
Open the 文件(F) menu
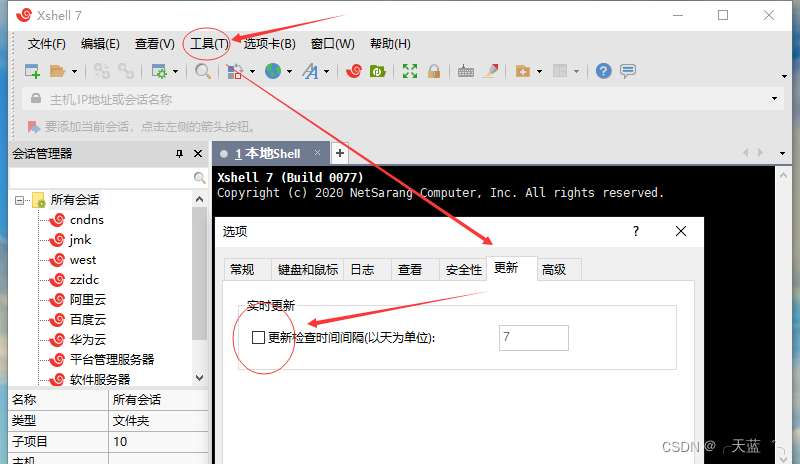pyautogui.click(x=46, y=44)
